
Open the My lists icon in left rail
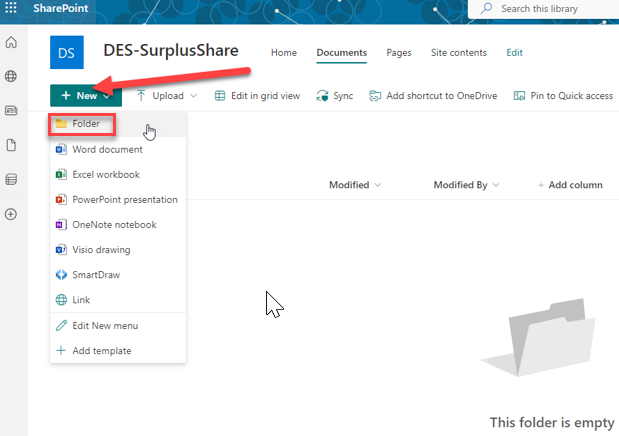pyautogui.click(x=11, y=180)
